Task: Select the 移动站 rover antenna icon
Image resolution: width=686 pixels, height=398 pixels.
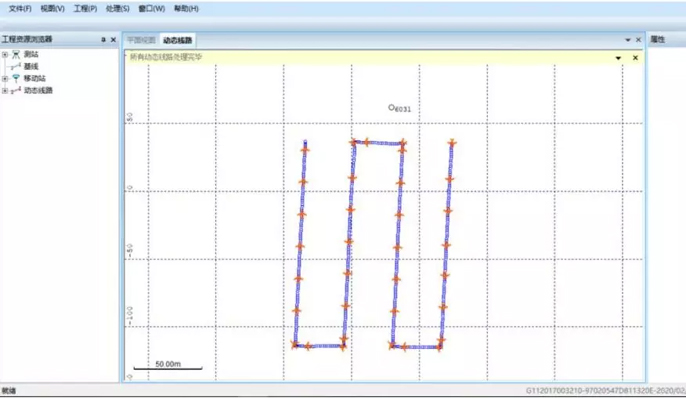Action: click(x=16, y=78)
